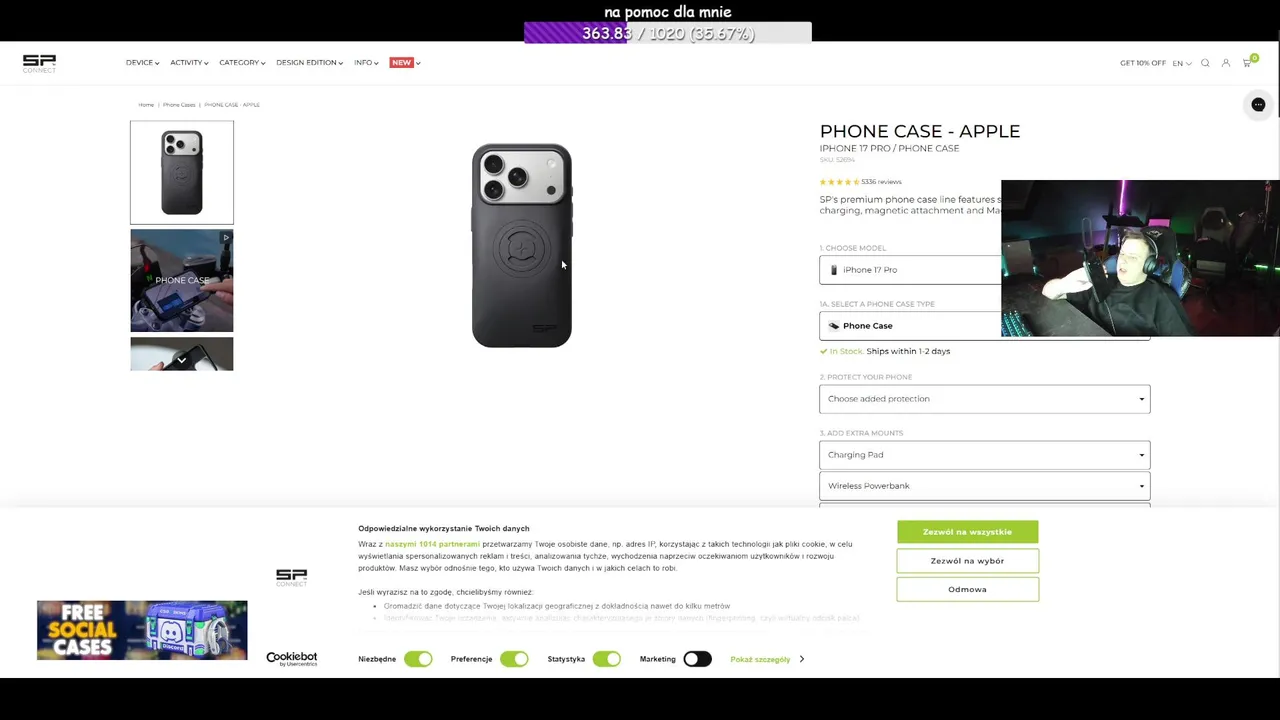Click the Cookiebot logo

[x=291, y=659]
